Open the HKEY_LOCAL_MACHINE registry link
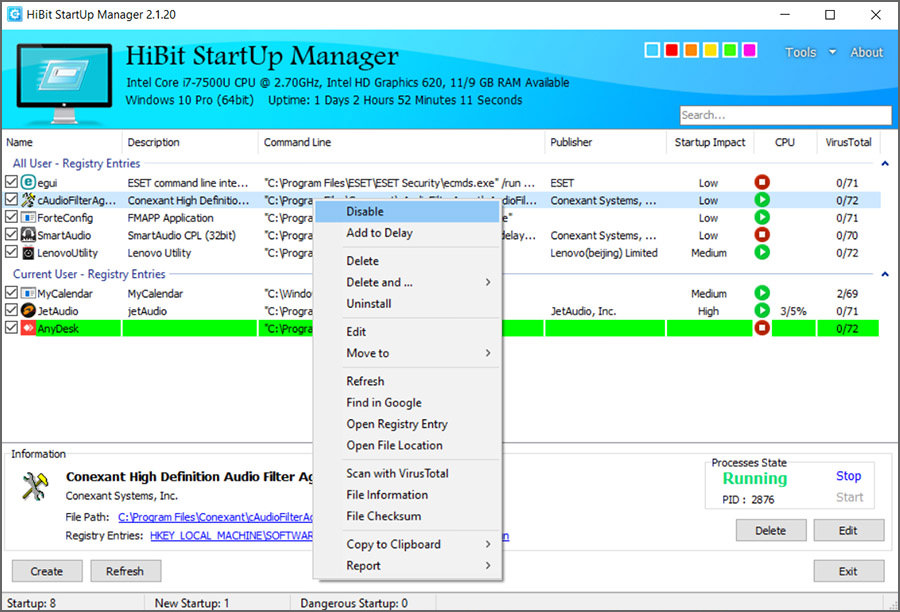900x612 pixels. [x=232, y=536]
